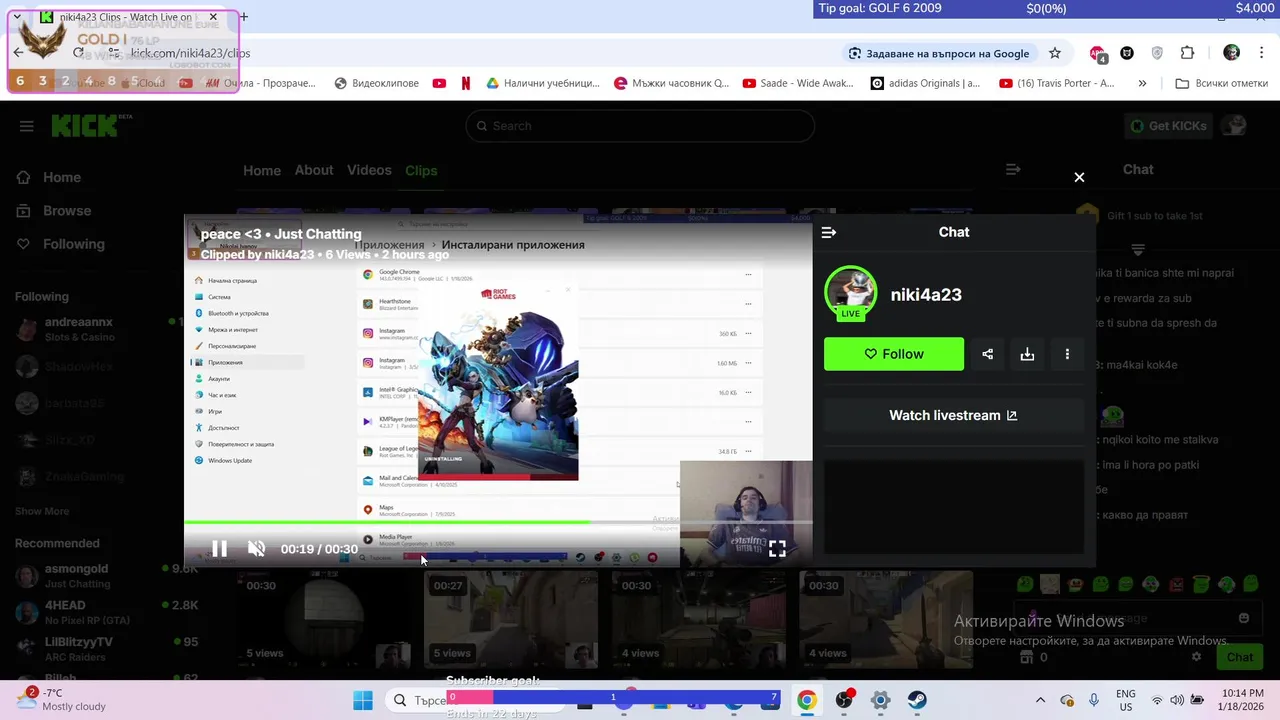Open Browse in the sidebar
Screen dimensions: 1280x720
[53, 211]
